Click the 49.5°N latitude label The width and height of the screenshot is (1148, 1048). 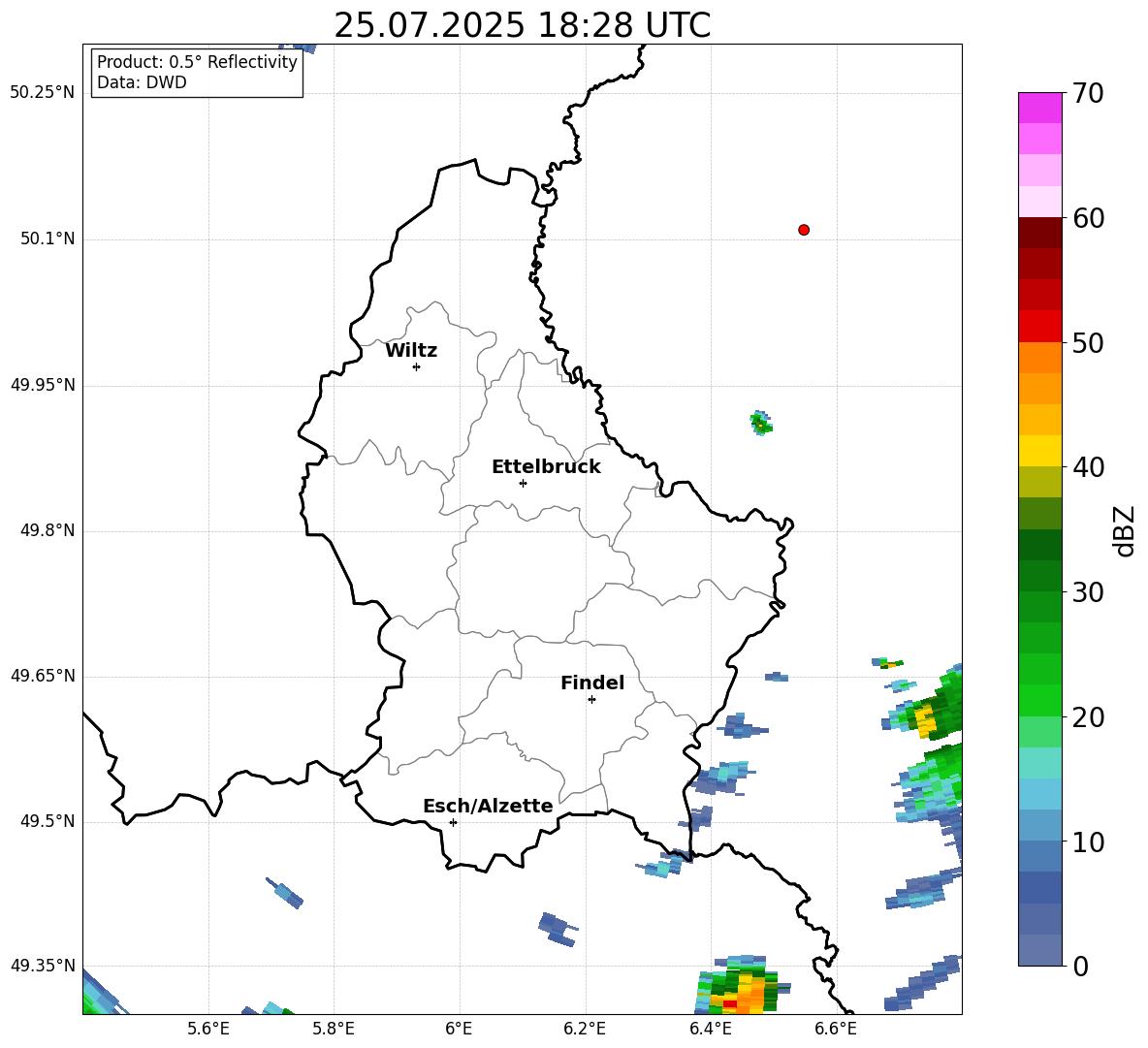48,821
